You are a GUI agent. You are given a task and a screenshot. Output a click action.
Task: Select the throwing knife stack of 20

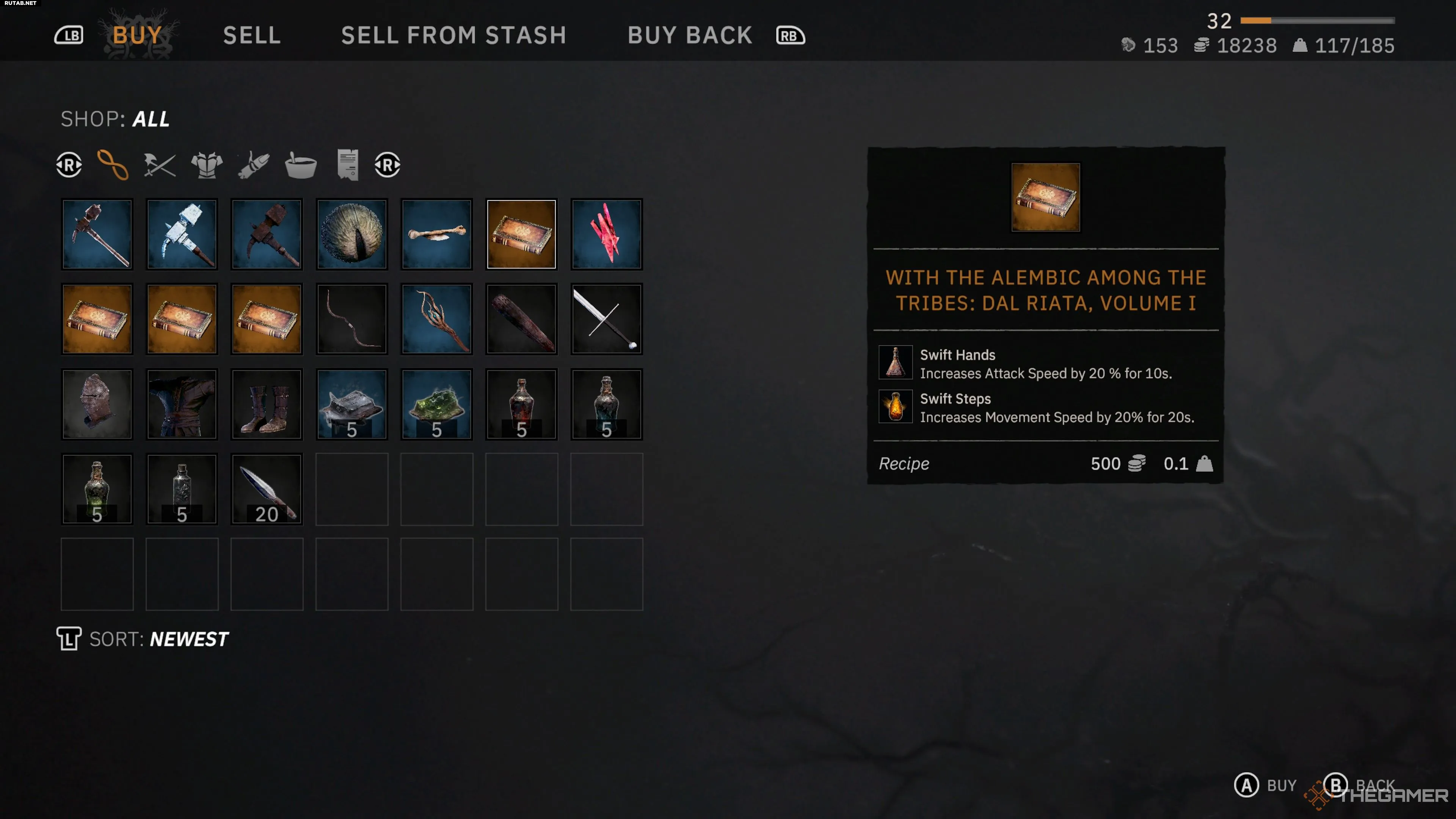point(267,489)
